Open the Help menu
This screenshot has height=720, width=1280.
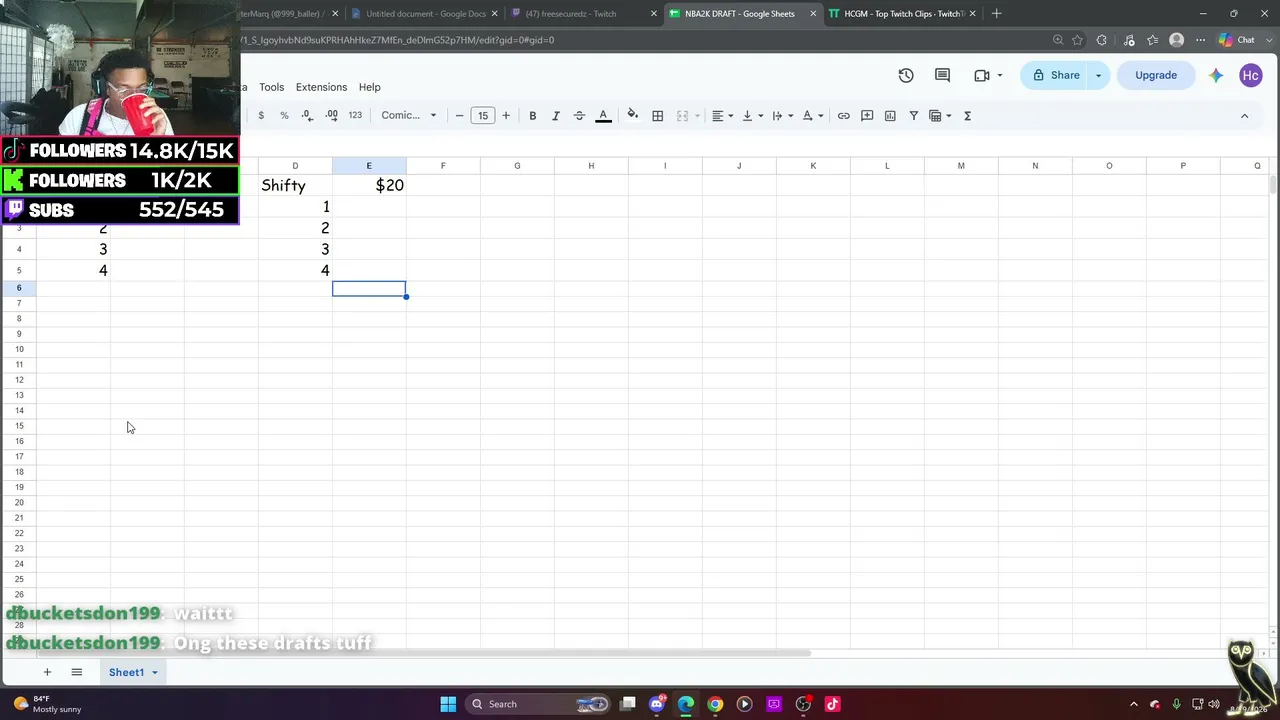(x=370, y=87)
